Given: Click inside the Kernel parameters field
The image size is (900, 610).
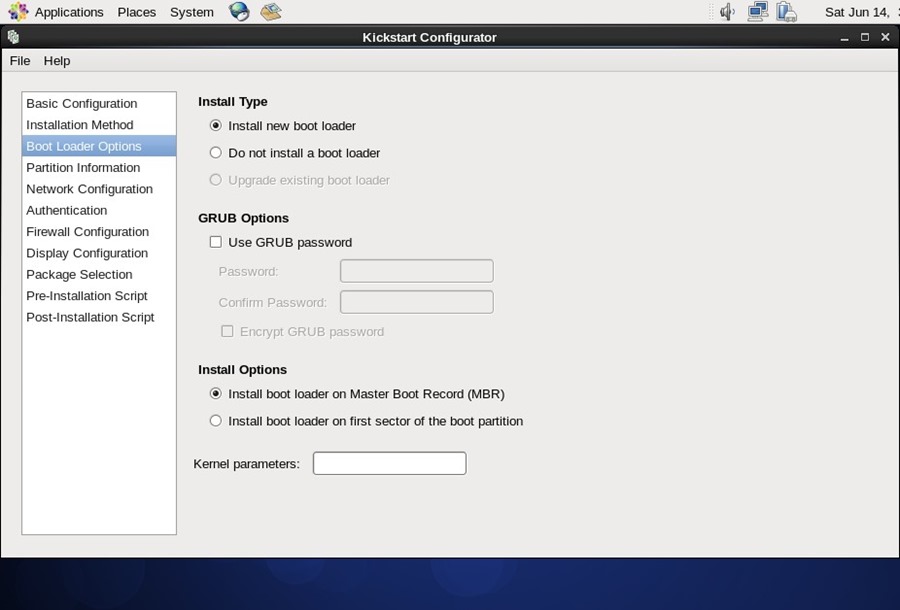Looking at the screenshot, I should tap(389, 463).
